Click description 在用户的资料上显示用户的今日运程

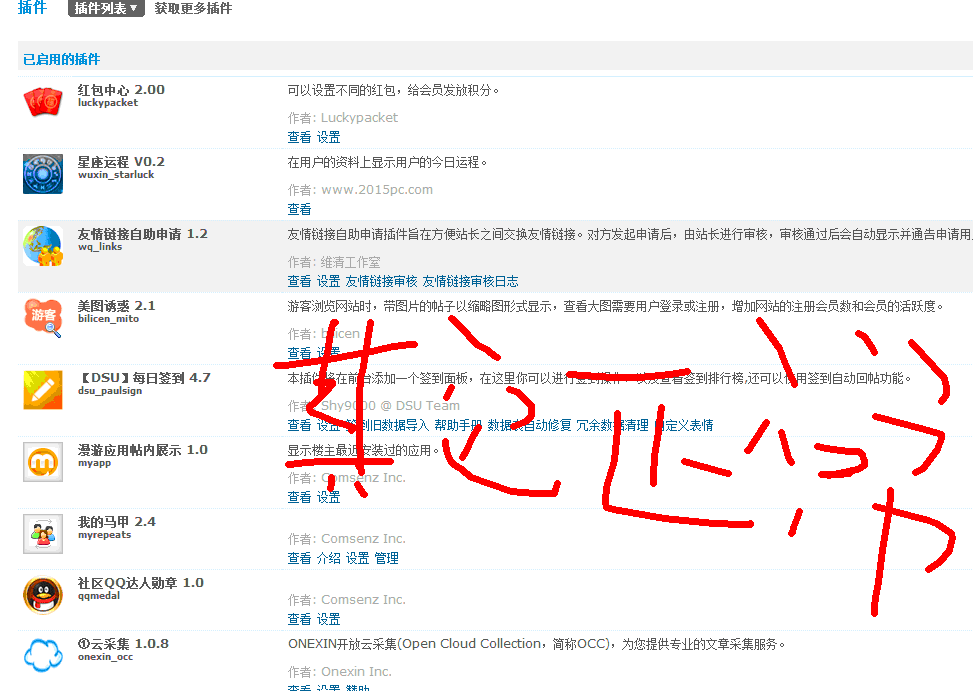pos(387,163)
